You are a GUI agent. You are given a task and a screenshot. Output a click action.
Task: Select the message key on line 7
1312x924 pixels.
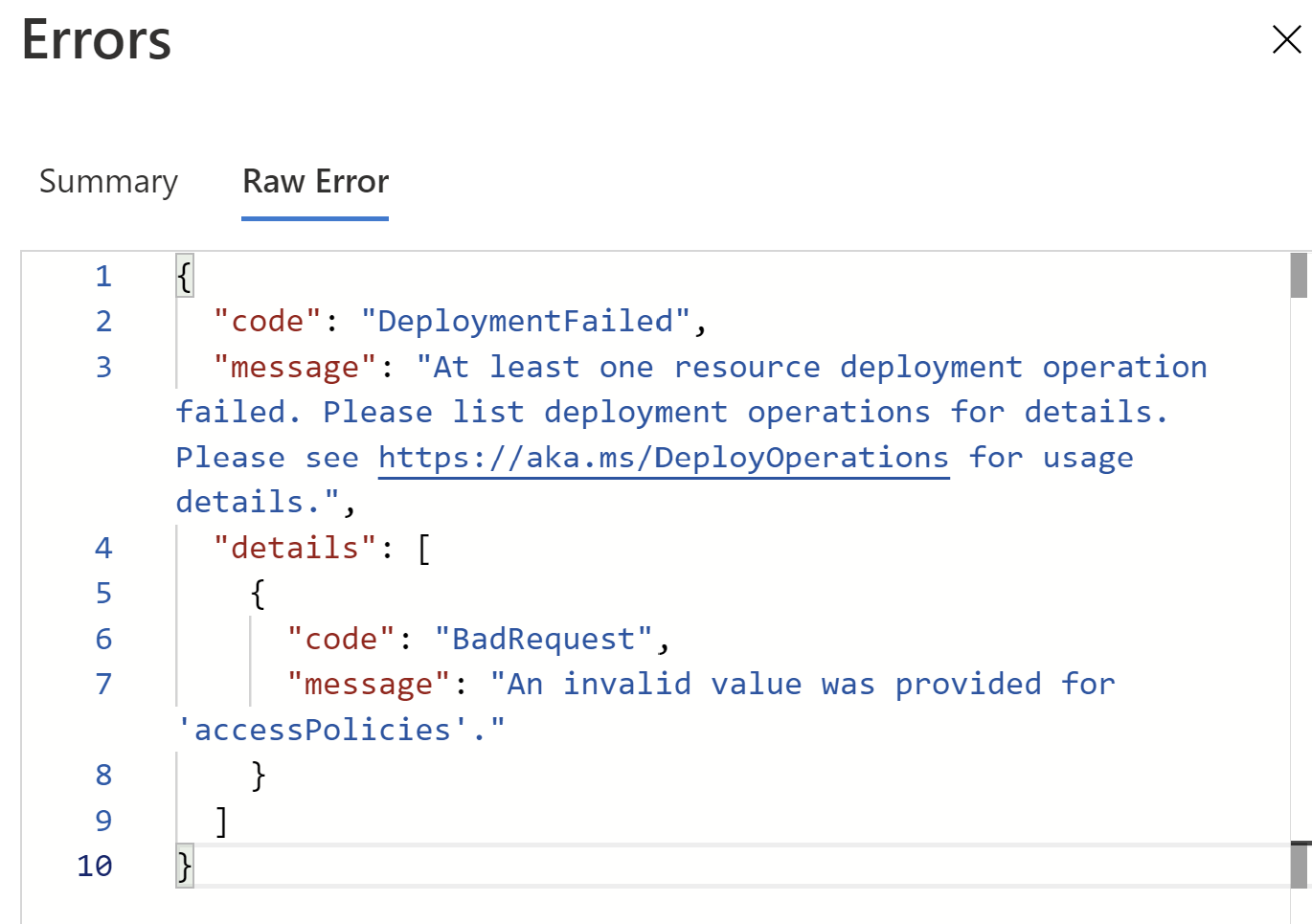click(367, 684)
